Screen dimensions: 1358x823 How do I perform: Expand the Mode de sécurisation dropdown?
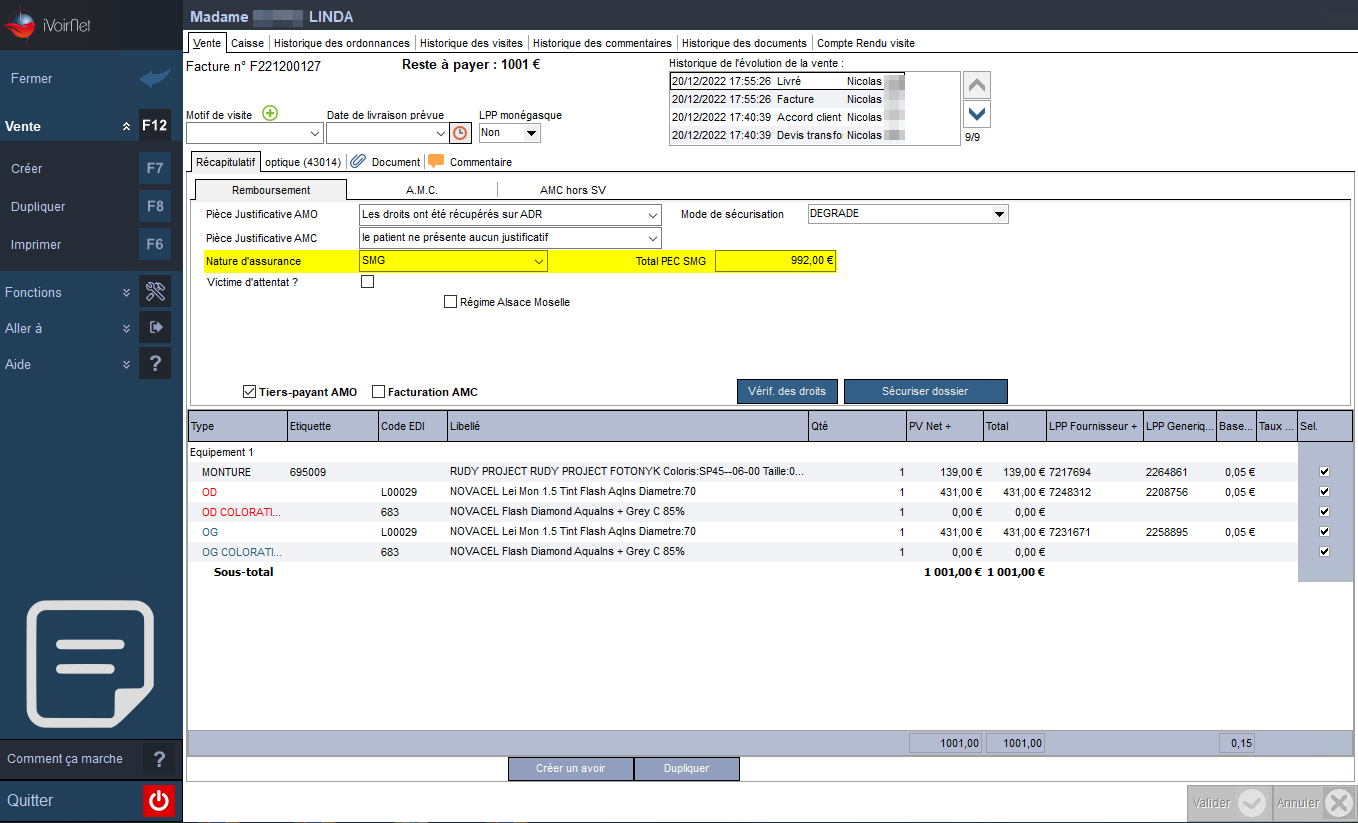click(908, 214)
